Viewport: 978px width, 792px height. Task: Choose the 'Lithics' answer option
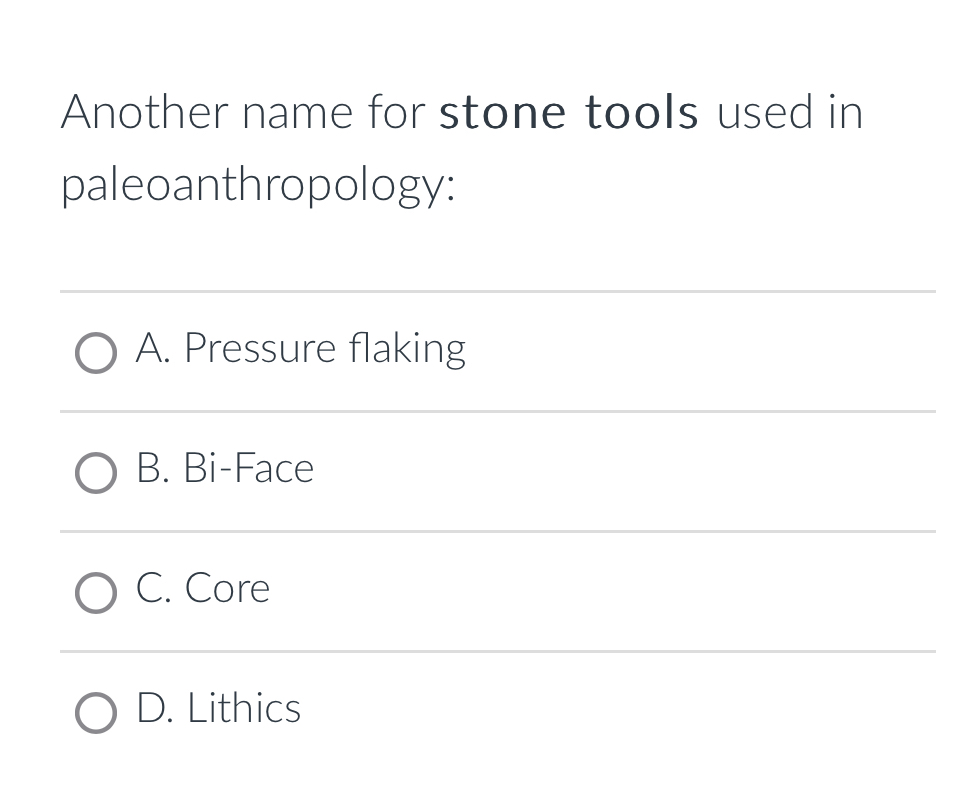[x=218, y=710]
